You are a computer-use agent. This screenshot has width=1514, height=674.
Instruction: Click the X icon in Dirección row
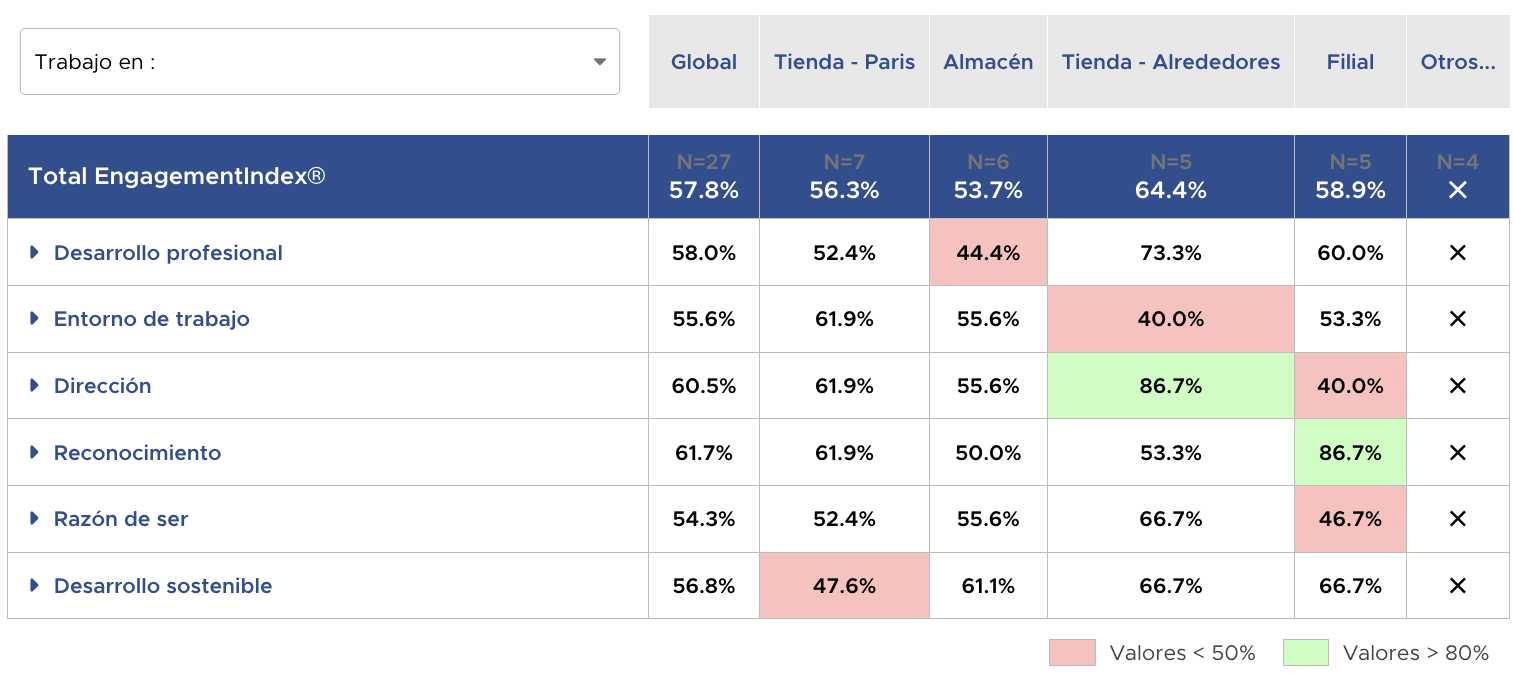[1457, 386]
